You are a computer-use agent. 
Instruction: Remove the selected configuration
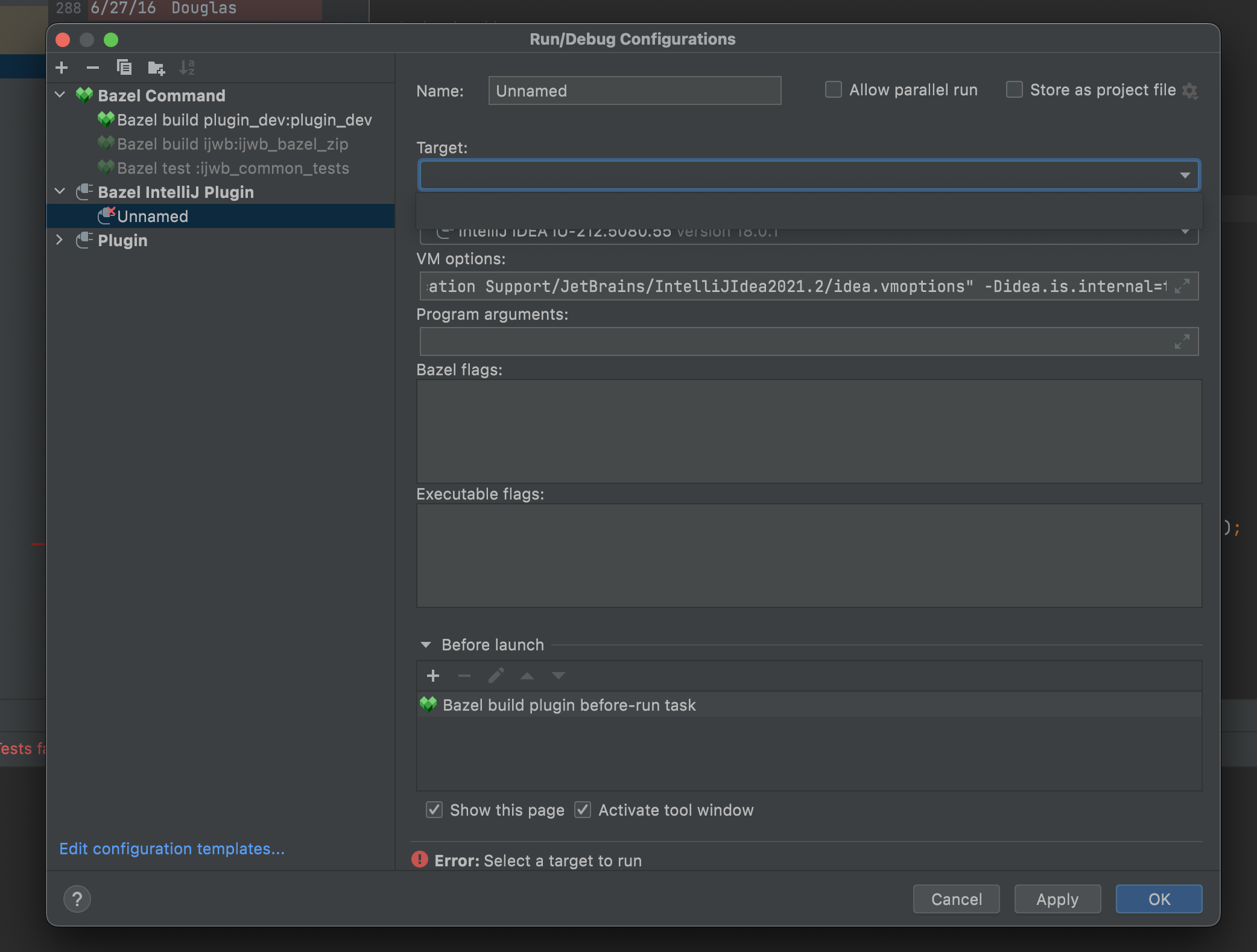tap(93, 68)
